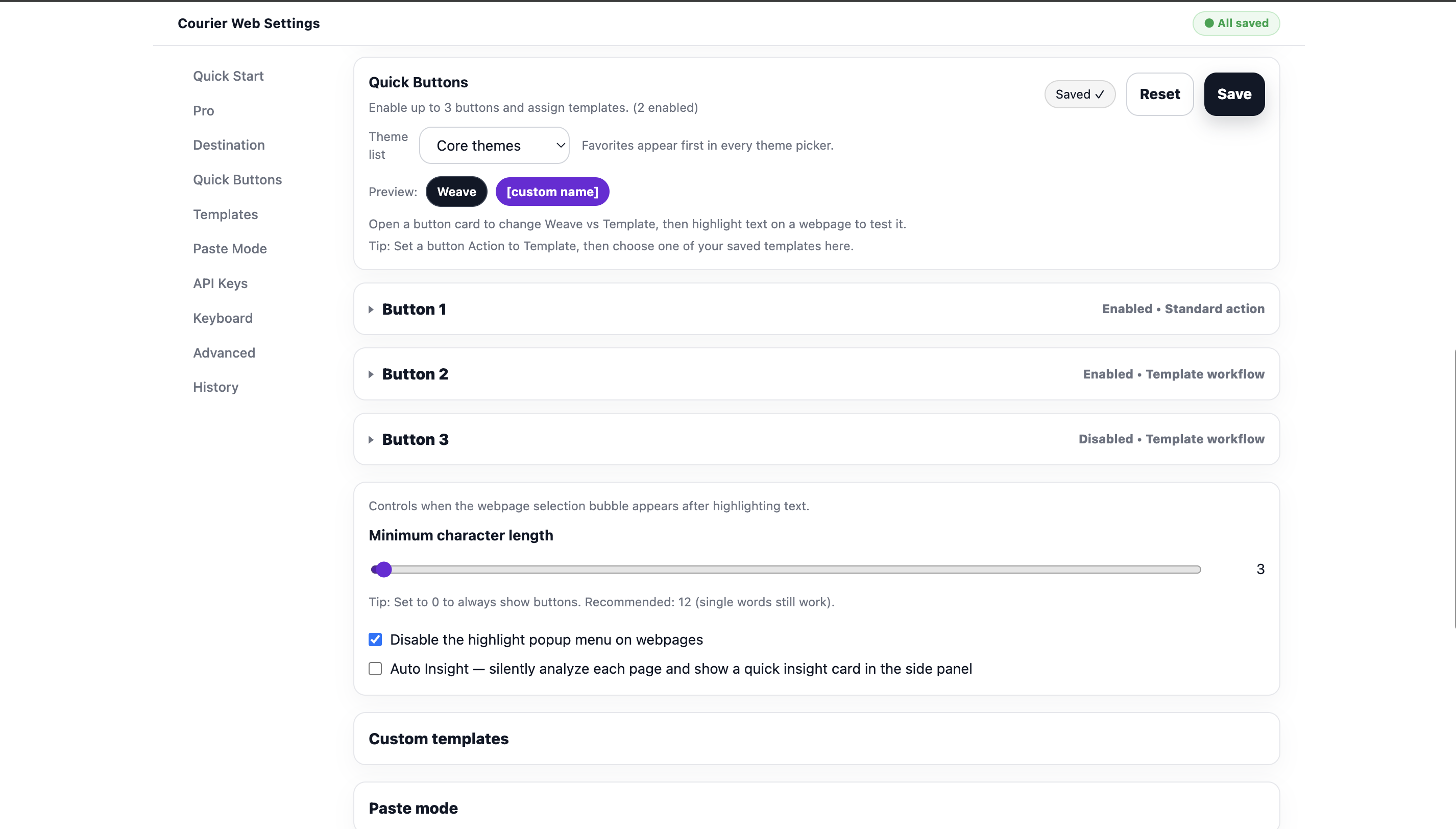This screenshot has width=1456, height=829.
Task: Click the Weave preview pill
Action: coord(456,192)
